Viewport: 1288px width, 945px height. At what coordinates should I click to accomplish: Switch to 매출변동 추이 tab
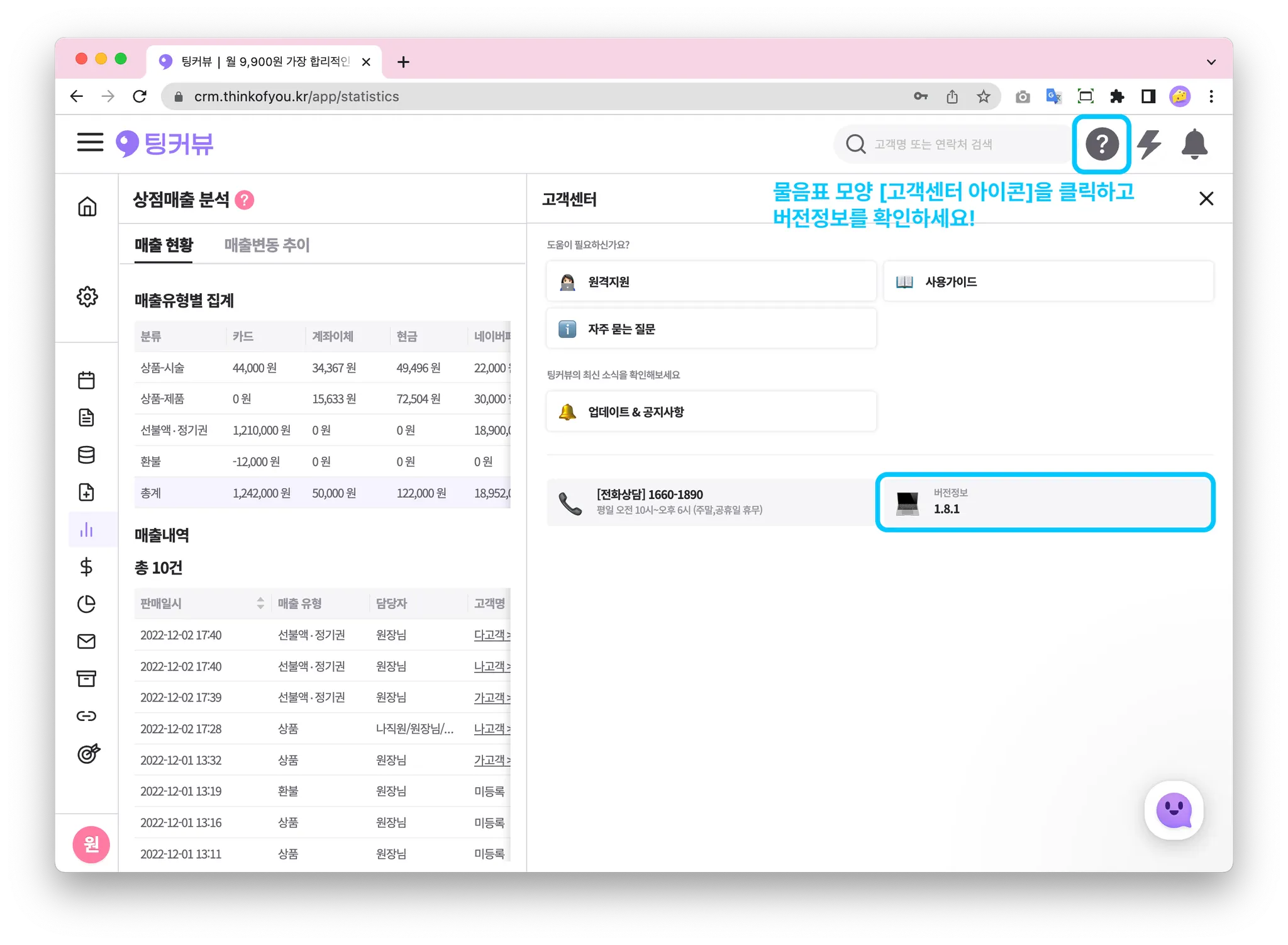coord(267,245)
